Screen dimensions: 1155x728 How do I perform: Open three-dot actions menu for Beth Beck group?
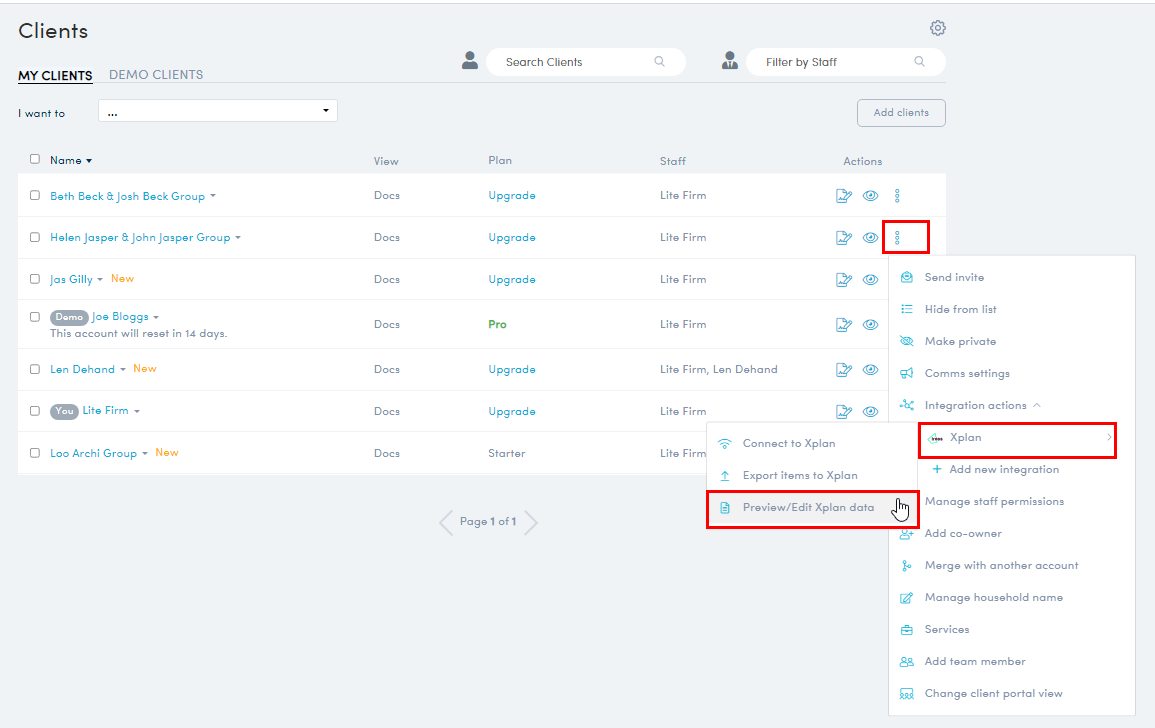897,196
